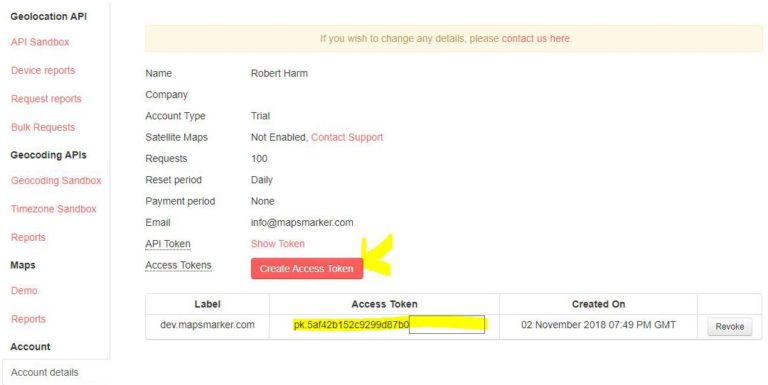Click Show Token link

[x=278, y=243]
